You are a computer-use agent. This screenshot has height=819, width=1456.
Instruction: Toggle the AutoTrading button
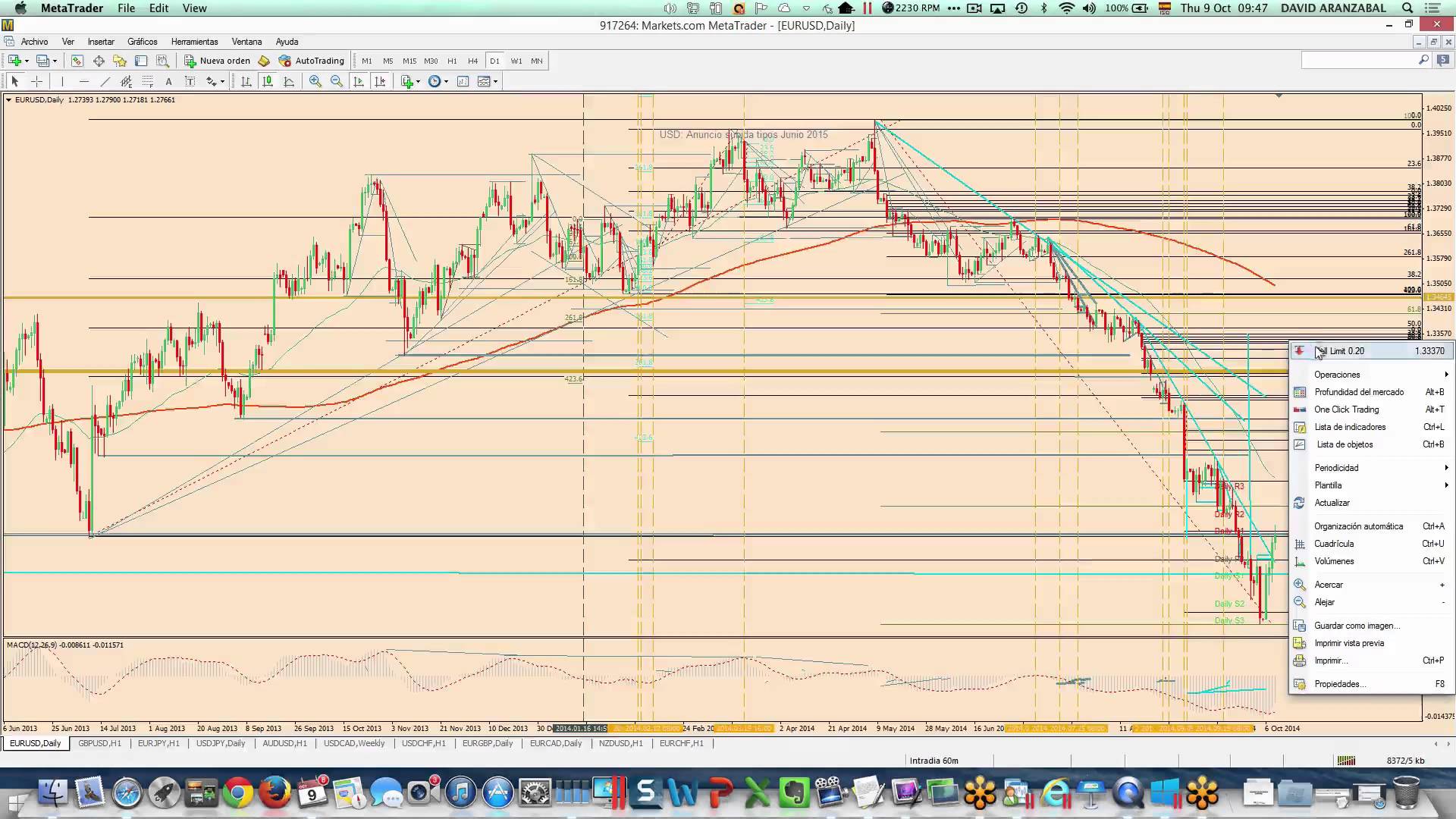pos(312,61)
